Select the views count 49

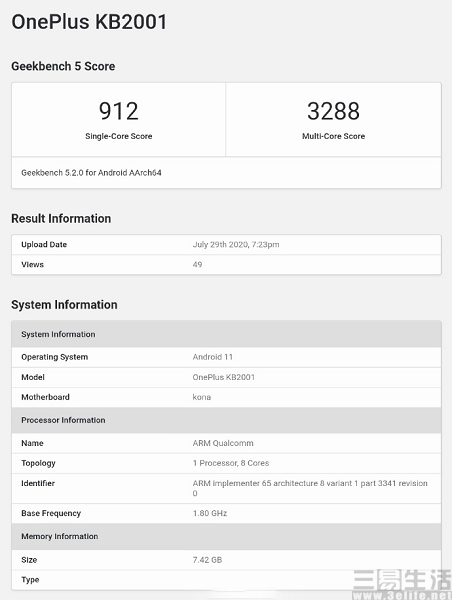click(x=197, y=264)
